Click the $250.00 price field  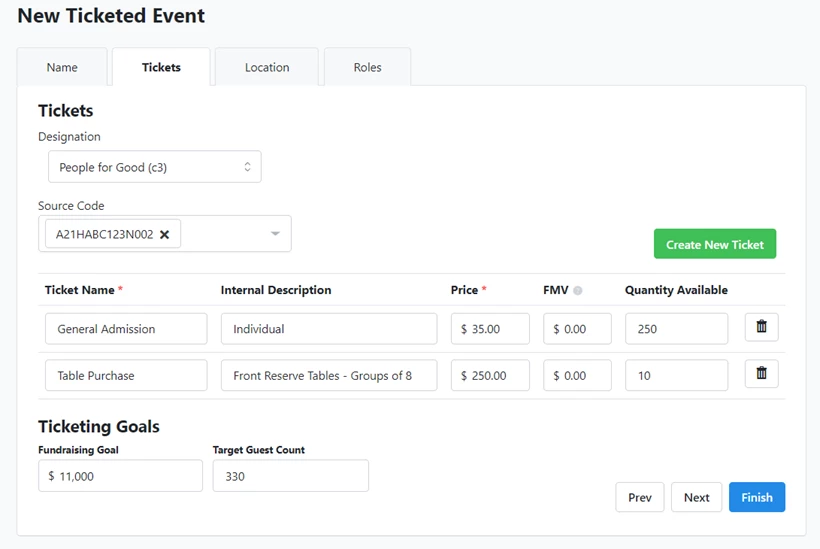point(490,375)
